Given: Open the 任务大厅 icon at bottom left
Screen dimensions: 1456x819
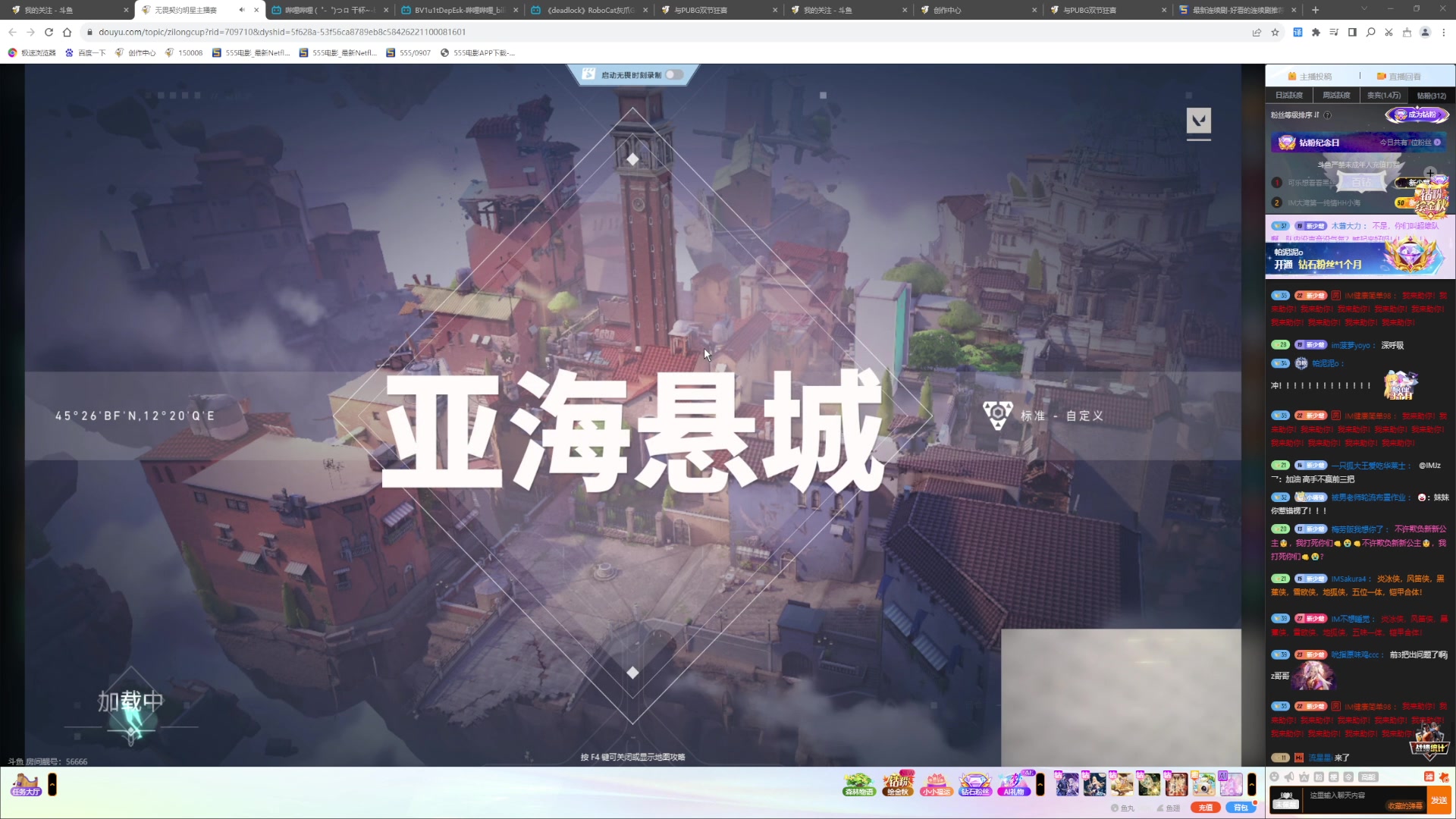Looking at the screenshot, I should click(x=27, y=784).
